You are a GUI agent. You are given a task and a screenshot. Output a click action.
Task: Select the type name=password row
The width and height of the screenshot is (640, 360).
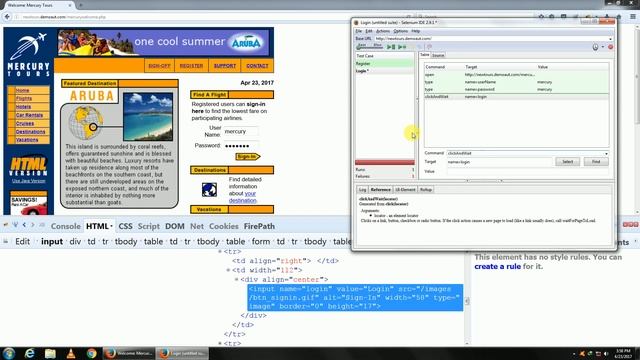pyautogui.click(x=516, y=89)
